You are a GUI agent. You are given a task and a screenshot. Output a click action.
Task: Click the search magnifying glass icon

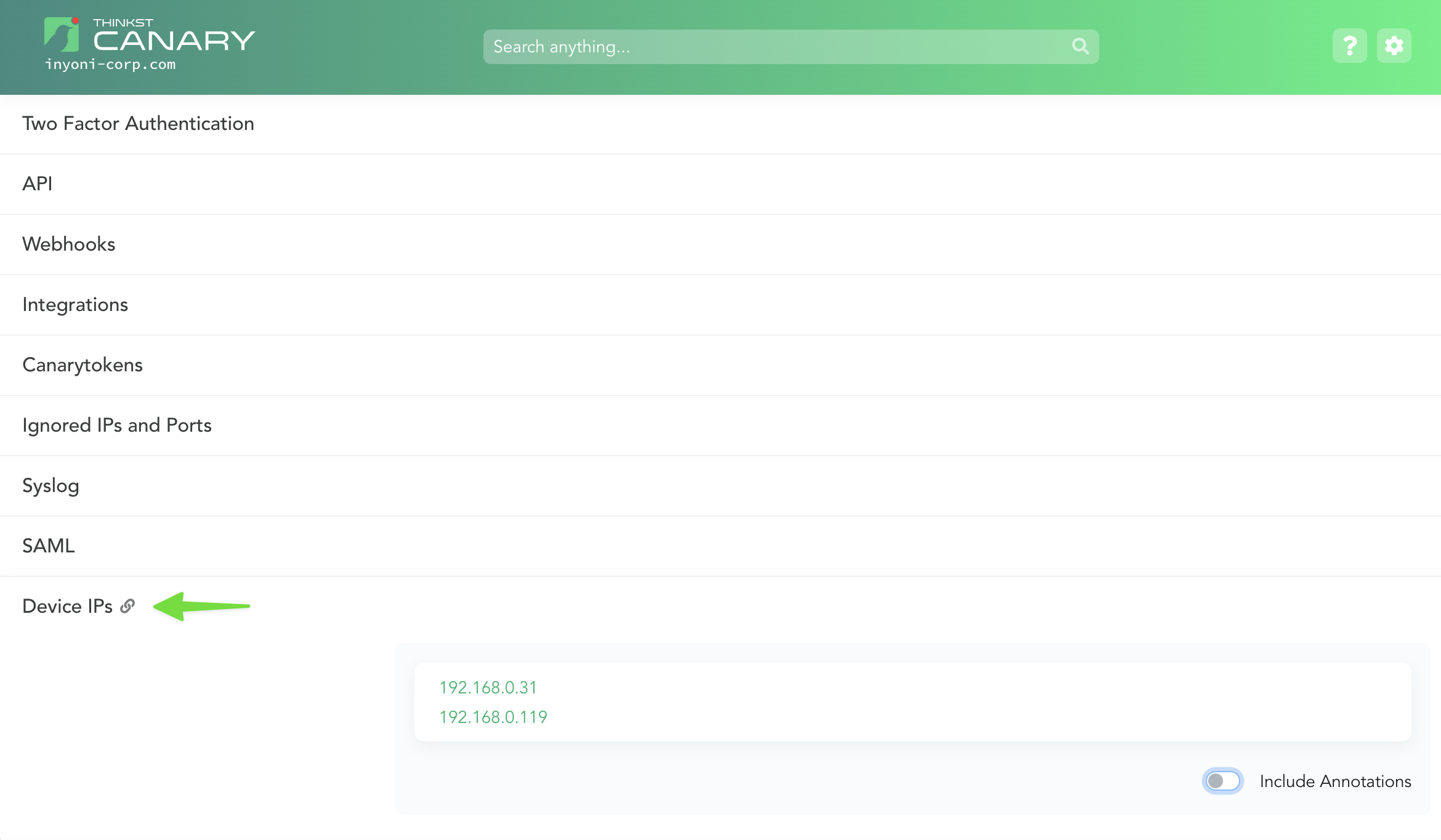point(1080,46)
